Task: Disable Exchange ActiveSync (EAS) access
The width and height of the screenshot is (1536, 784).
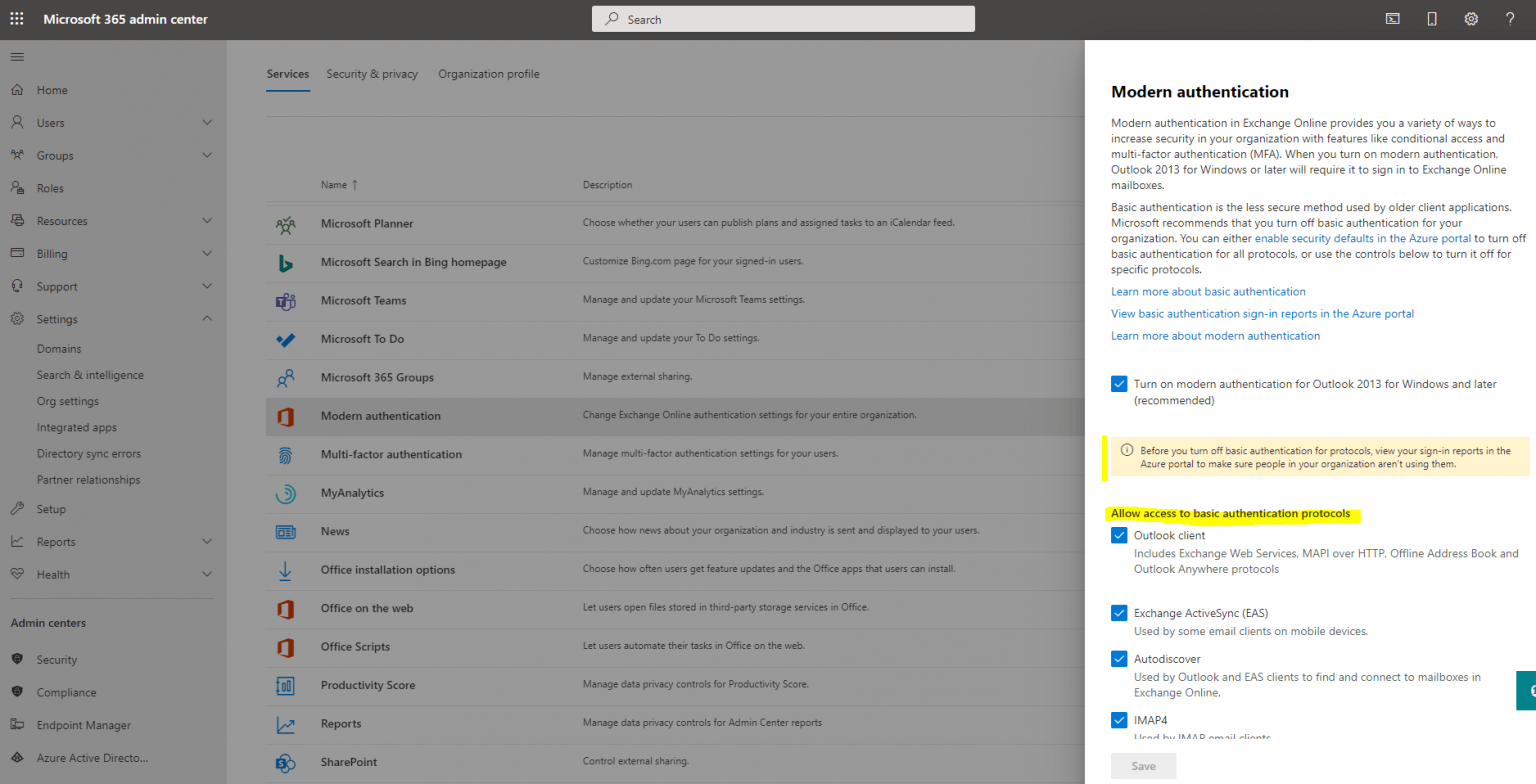Action: pos(1118,612)
